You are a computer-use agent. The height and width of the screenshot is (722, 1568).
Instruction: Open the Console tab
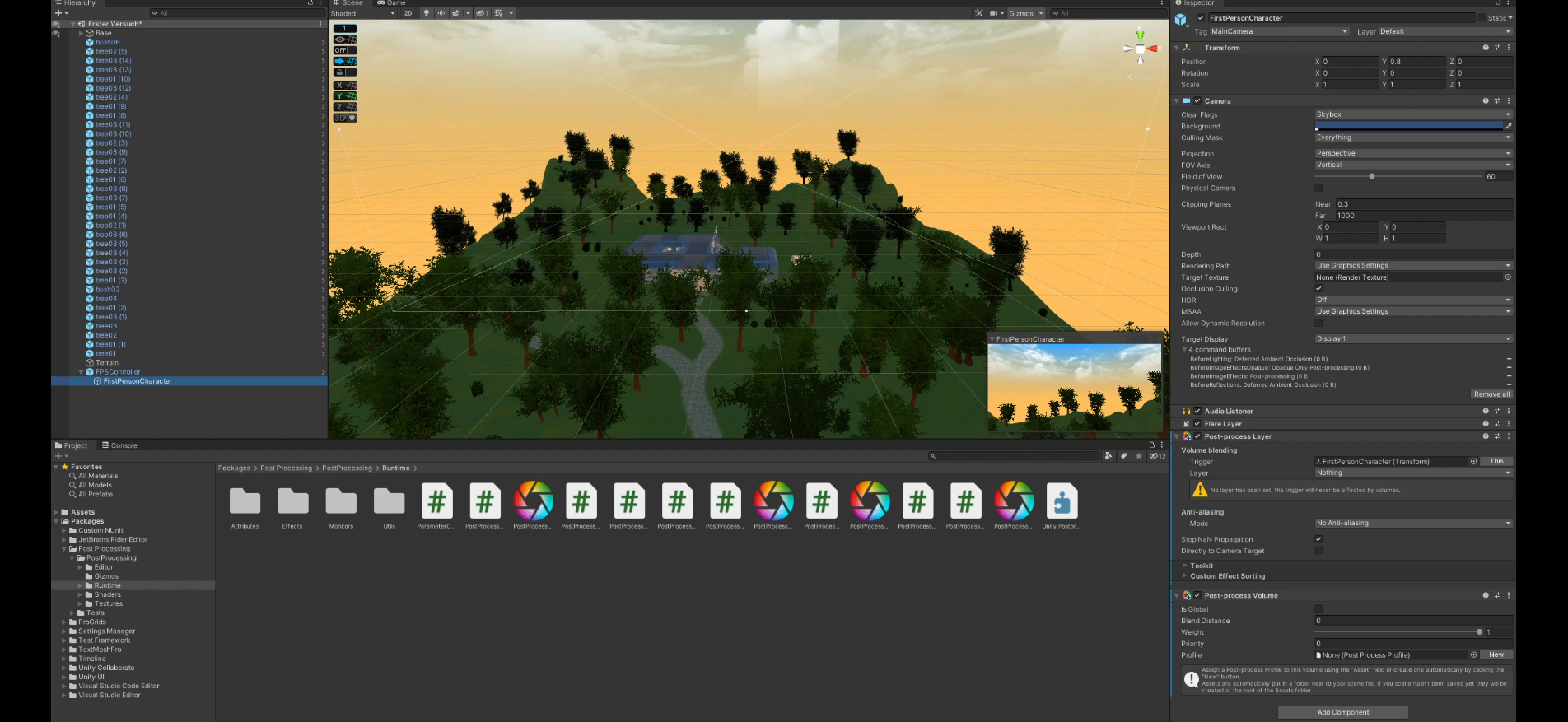click(x=120, y=445)
